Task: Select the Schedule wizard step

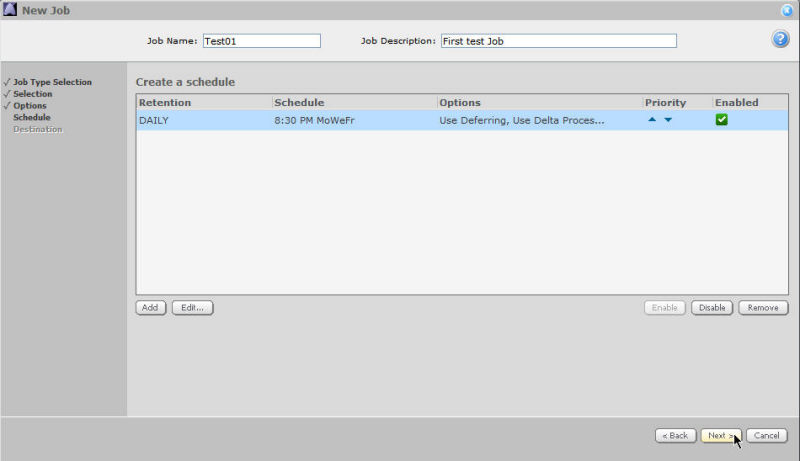Action: coord(31,117)
